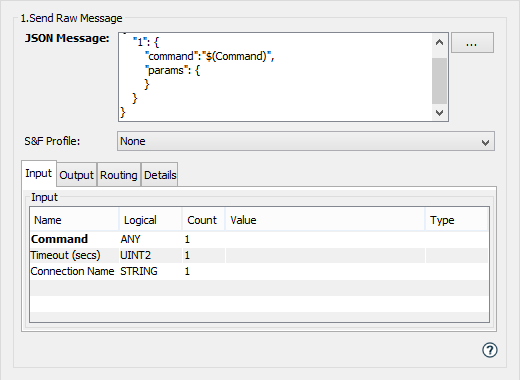520x380 pixels.
Task: Click the Count column header
Action: 204,220
